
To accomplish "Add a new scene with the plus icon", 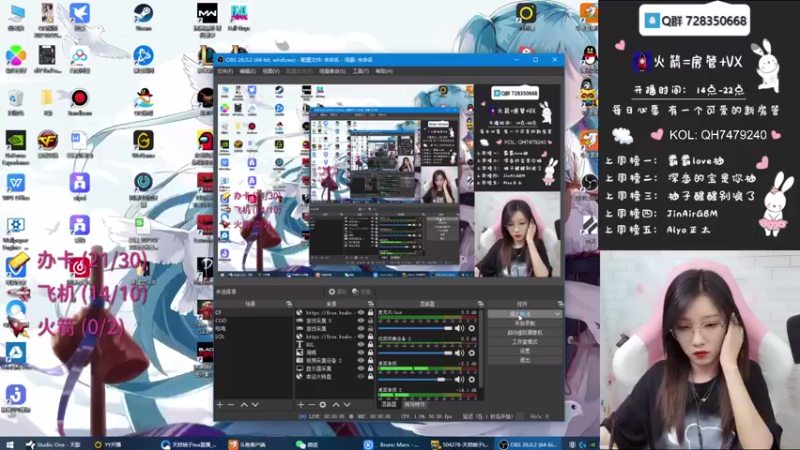I will click(220, 405).
